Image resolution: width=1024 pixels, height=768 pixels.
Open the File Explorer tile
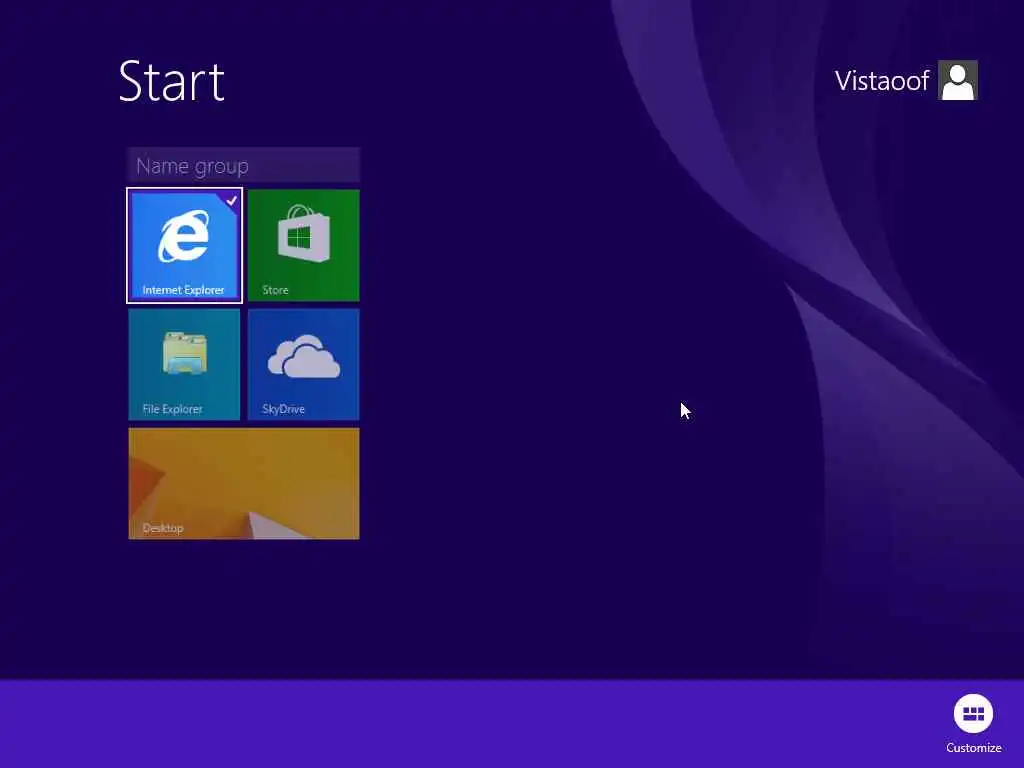pos(184,364)
